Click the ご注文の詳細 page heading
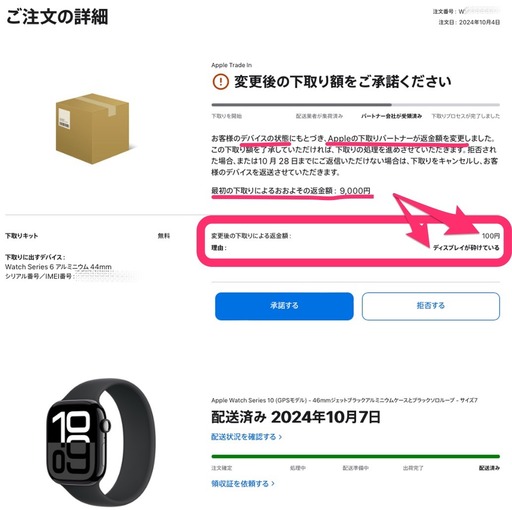The height and width of the screenshot is (510, 512). [x=57, y=17]
